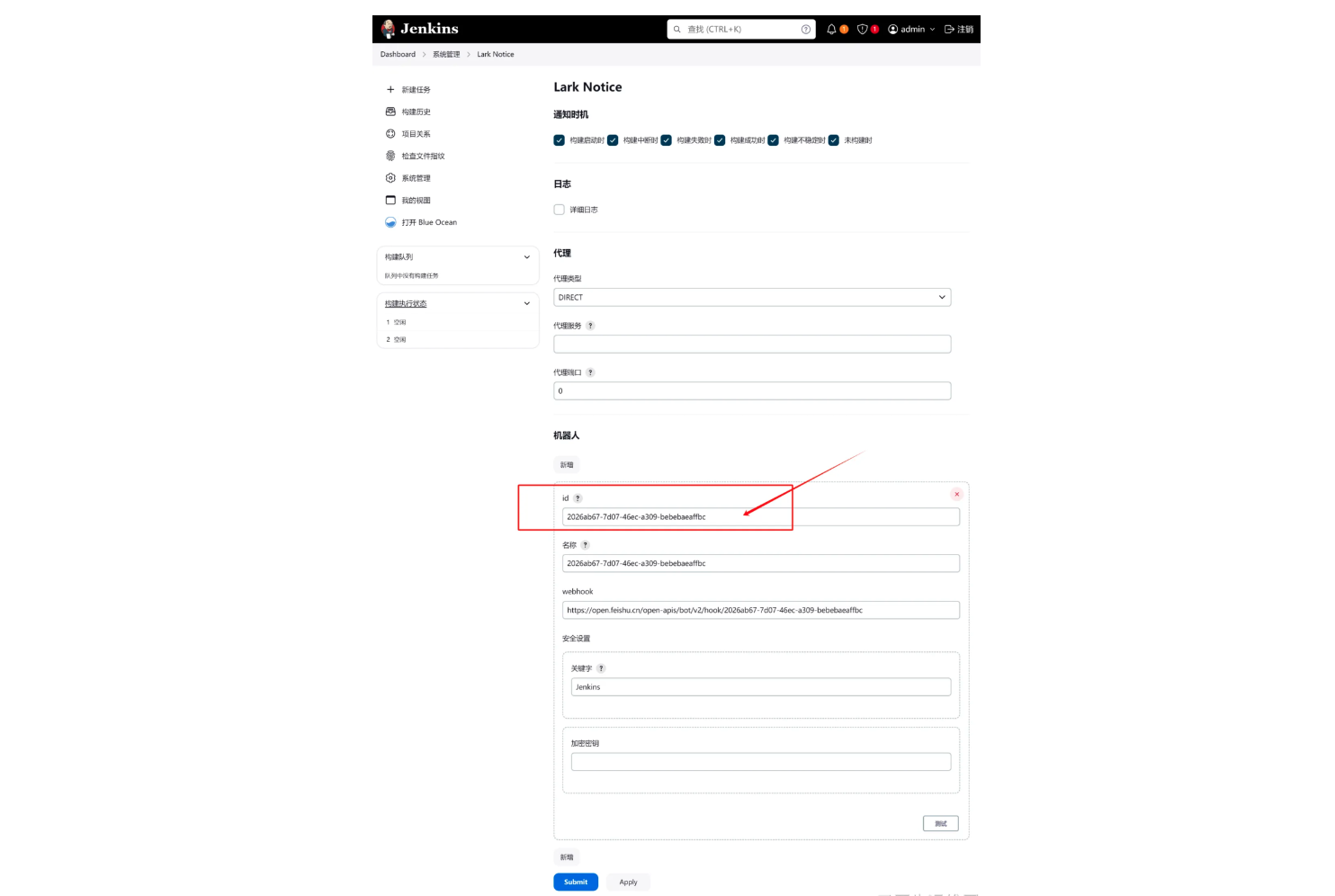Click the Apply button
The image size is (1335, 896).
coord(628,883)
